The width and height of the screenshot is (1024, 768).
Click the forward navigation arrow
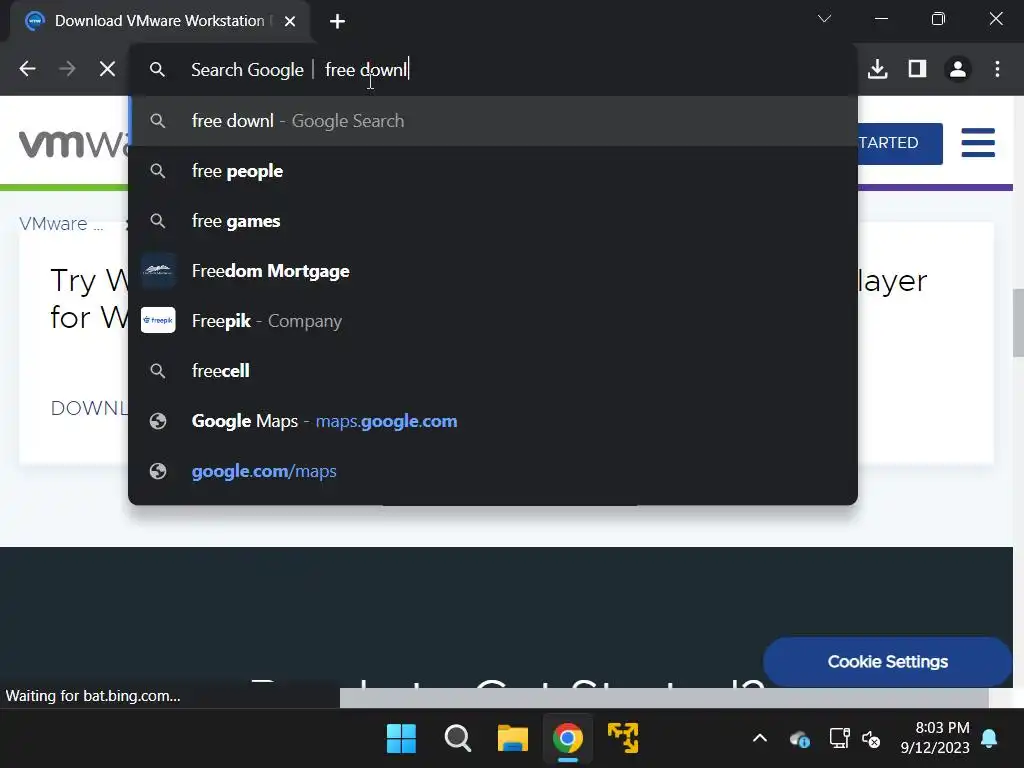(x=67, y=69)
